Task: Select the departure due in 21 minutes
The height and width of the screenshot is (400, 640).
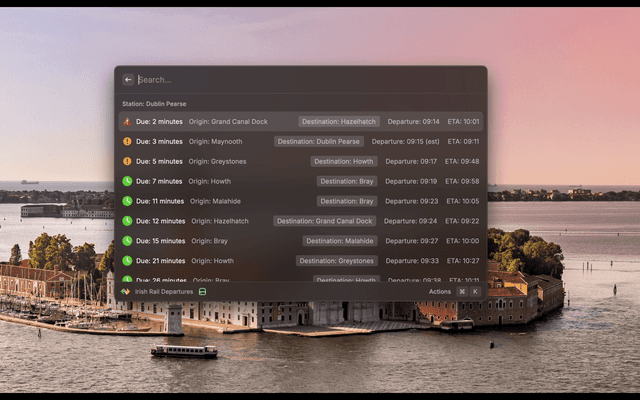Action: click(x=300, y=261)
